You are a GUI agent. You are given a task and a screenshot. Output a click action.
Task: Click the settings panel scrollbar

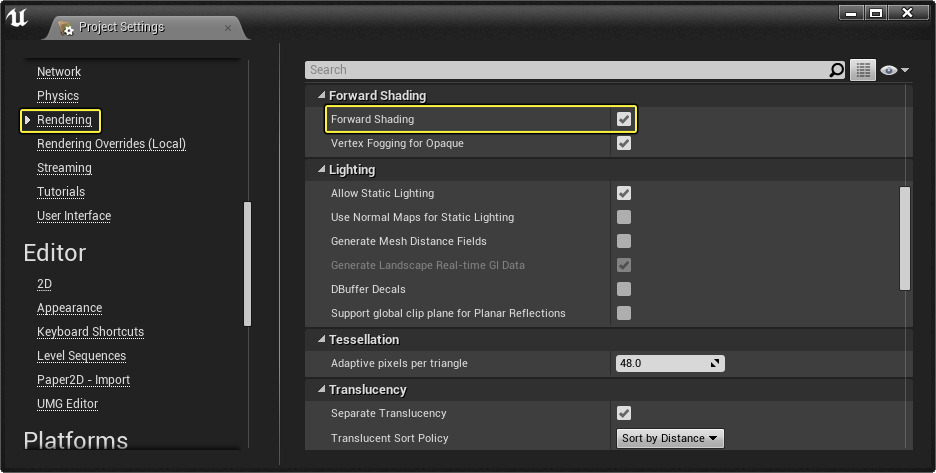[905, 238]
